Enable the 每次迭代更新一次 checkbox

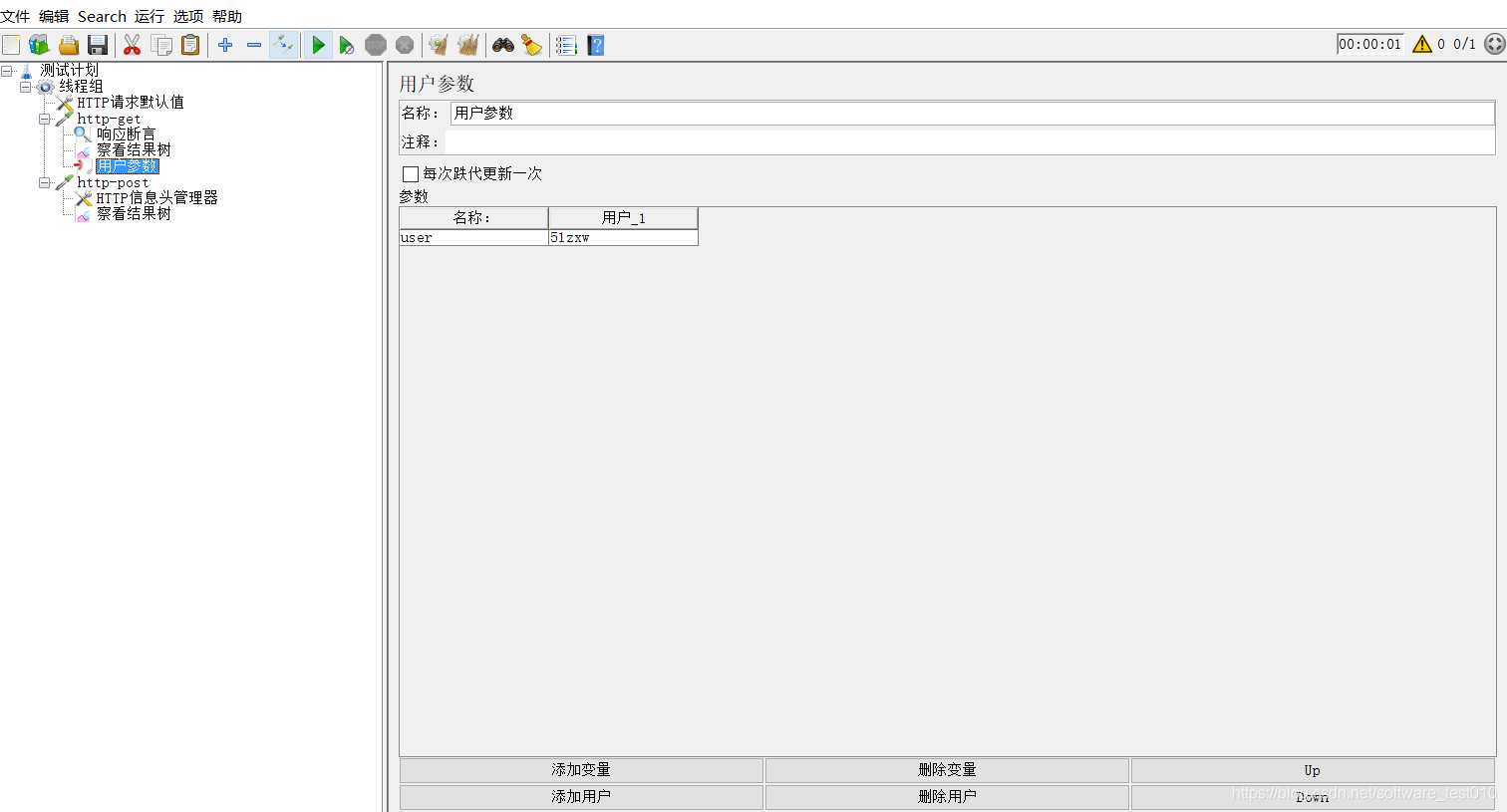(x=411, y=174)
